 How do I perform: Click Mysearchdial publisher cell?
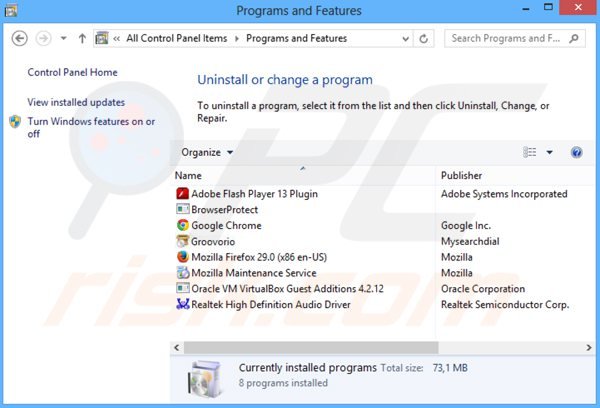click(x=470, y=242)
